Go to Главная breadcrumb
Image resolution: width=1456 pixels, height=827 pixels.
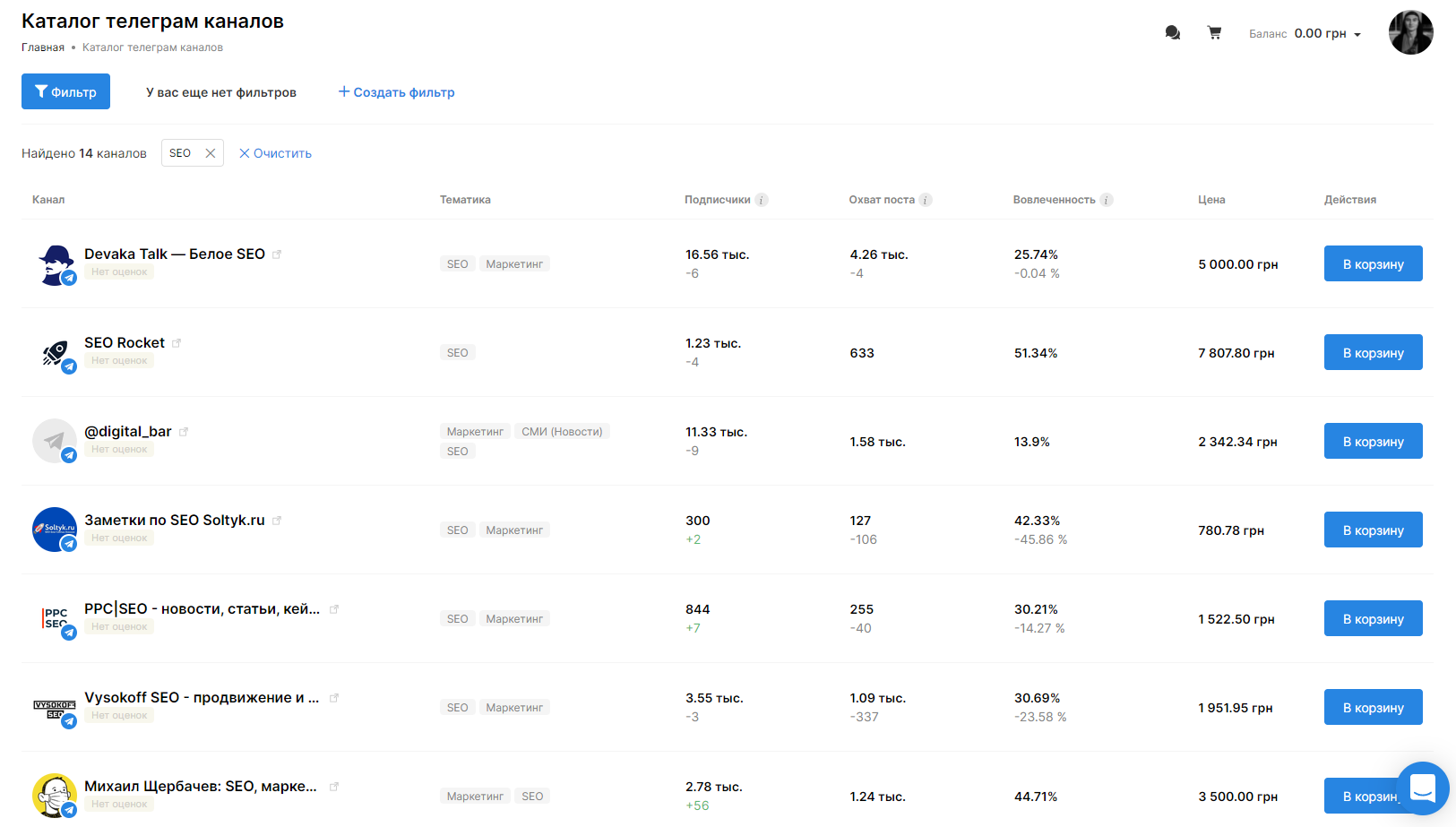pos(43,47)
